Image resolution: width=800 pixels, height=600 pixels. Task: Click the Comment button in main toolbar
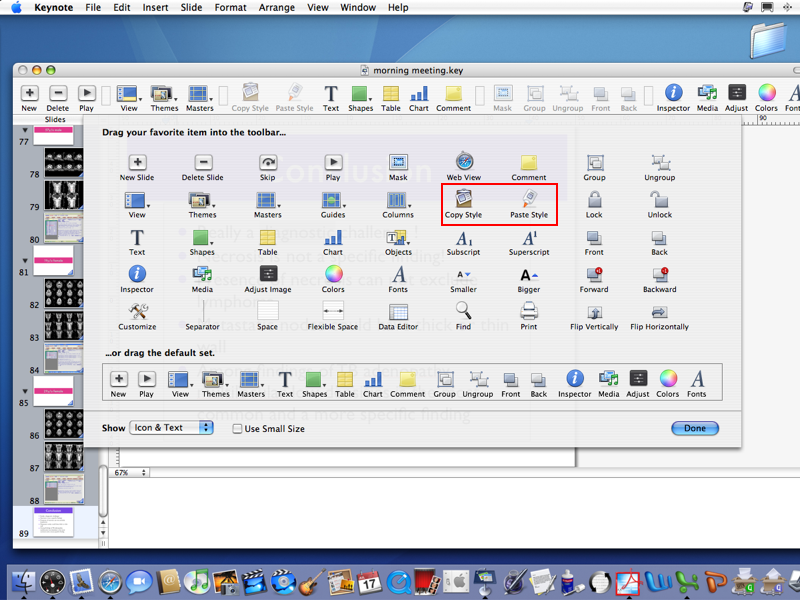point(453,98)
